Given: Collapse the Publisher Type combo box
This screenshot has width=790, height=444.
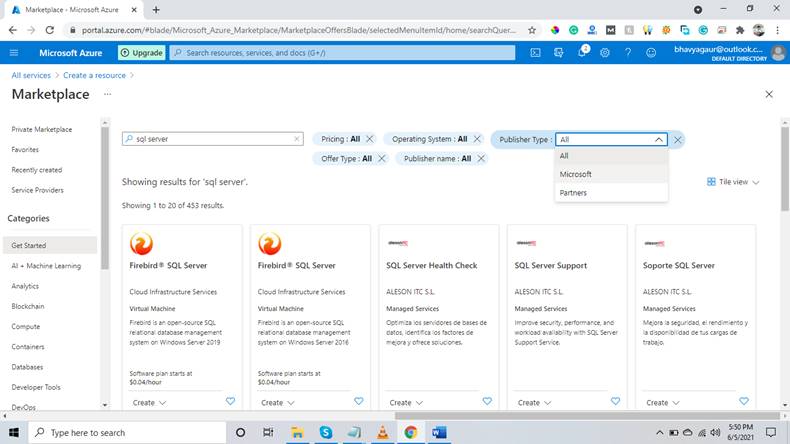Looking at the screenshot, I should pyautogui.click(x=659, y=140).
